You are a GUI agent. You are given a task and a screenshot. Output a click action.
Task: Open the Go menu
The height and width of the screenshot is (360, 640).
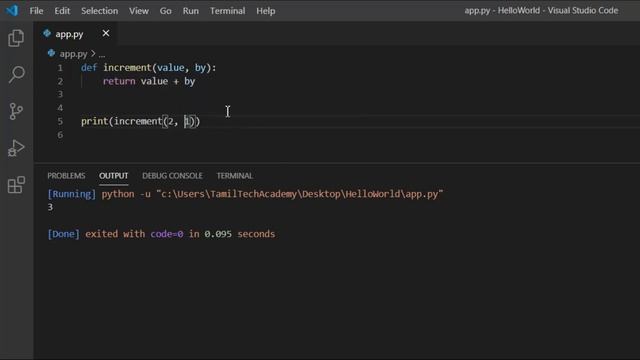point(165,11)
